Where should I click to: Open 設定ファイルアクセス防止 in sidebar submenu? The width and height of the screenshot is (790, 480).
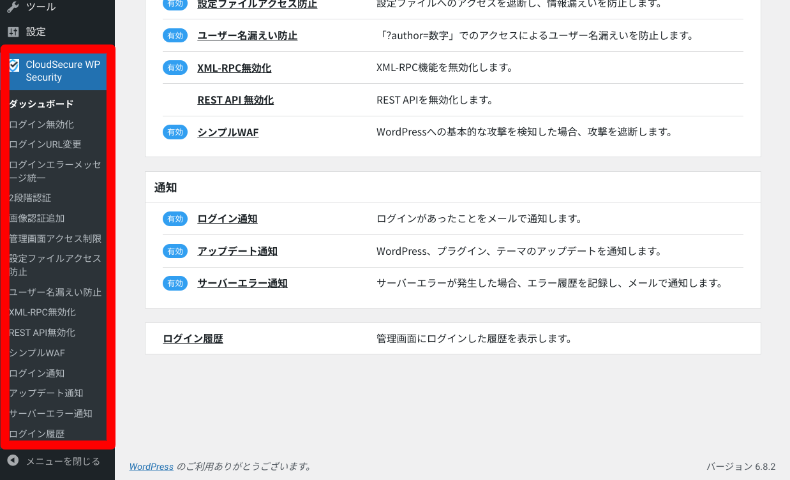[55, 265]
